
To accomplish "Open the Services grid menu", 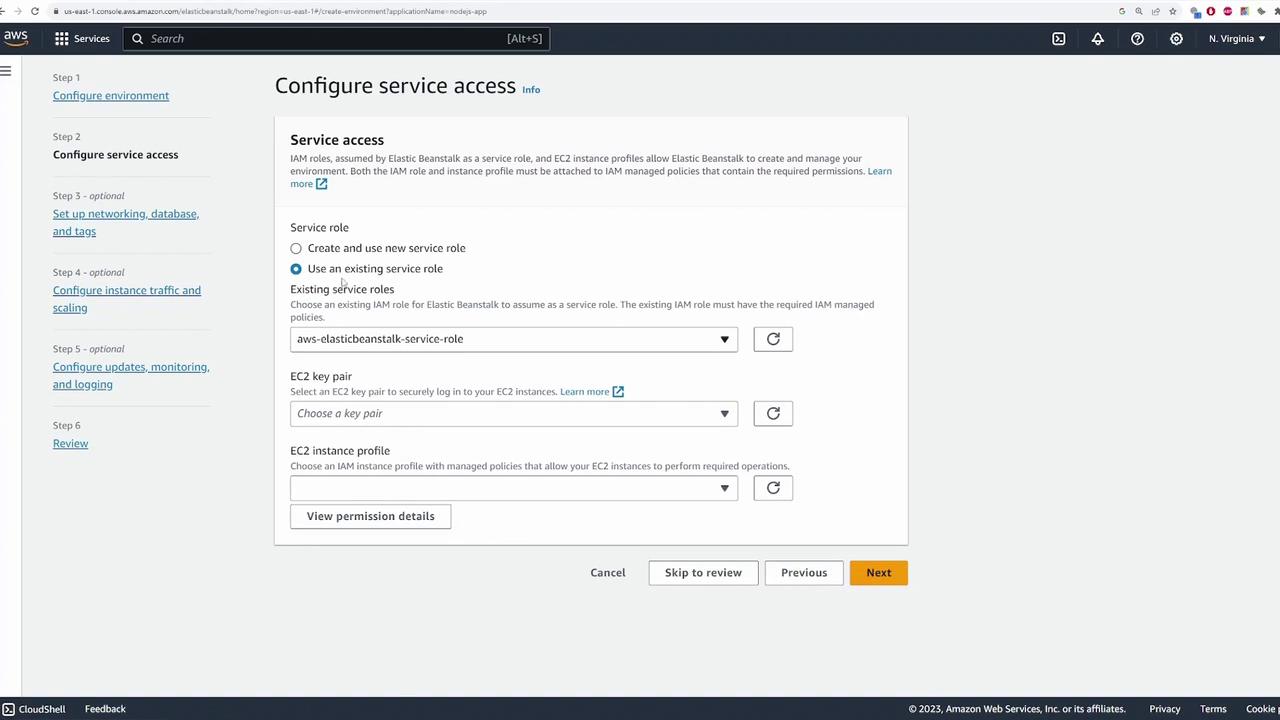I will pos(82,39).
